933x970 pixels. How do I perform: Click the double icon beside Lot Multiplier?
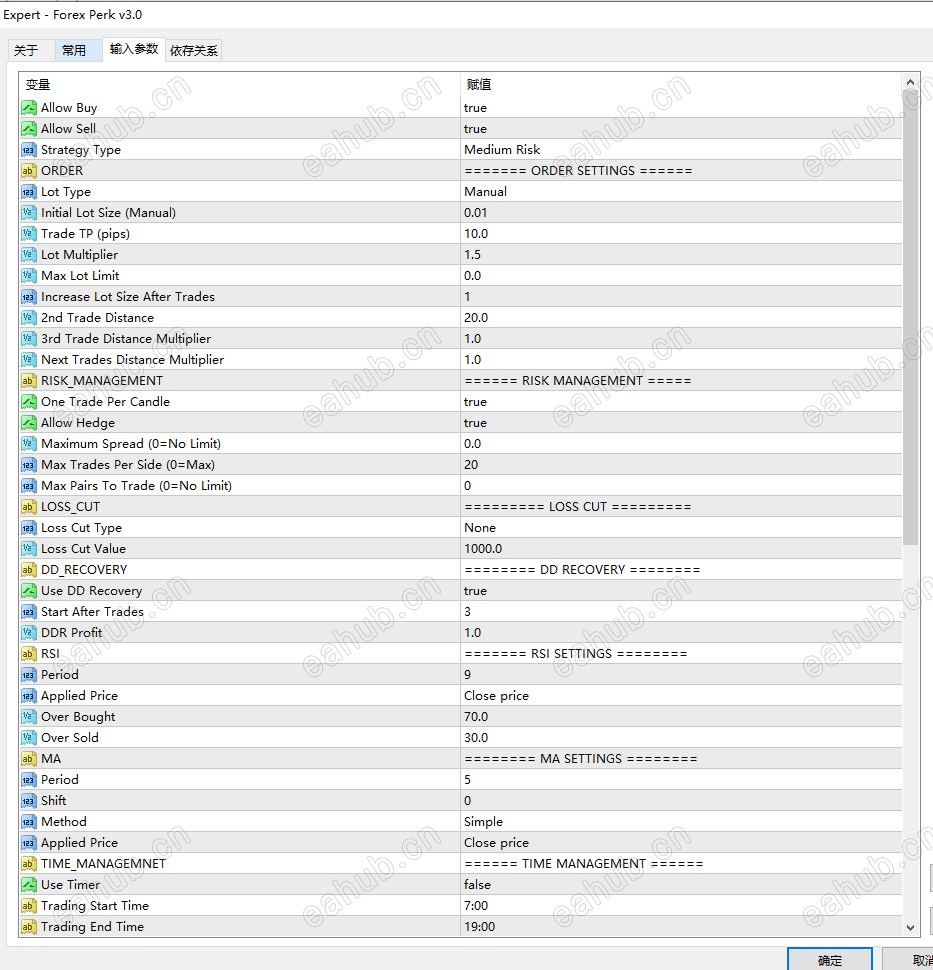(28, 255)
